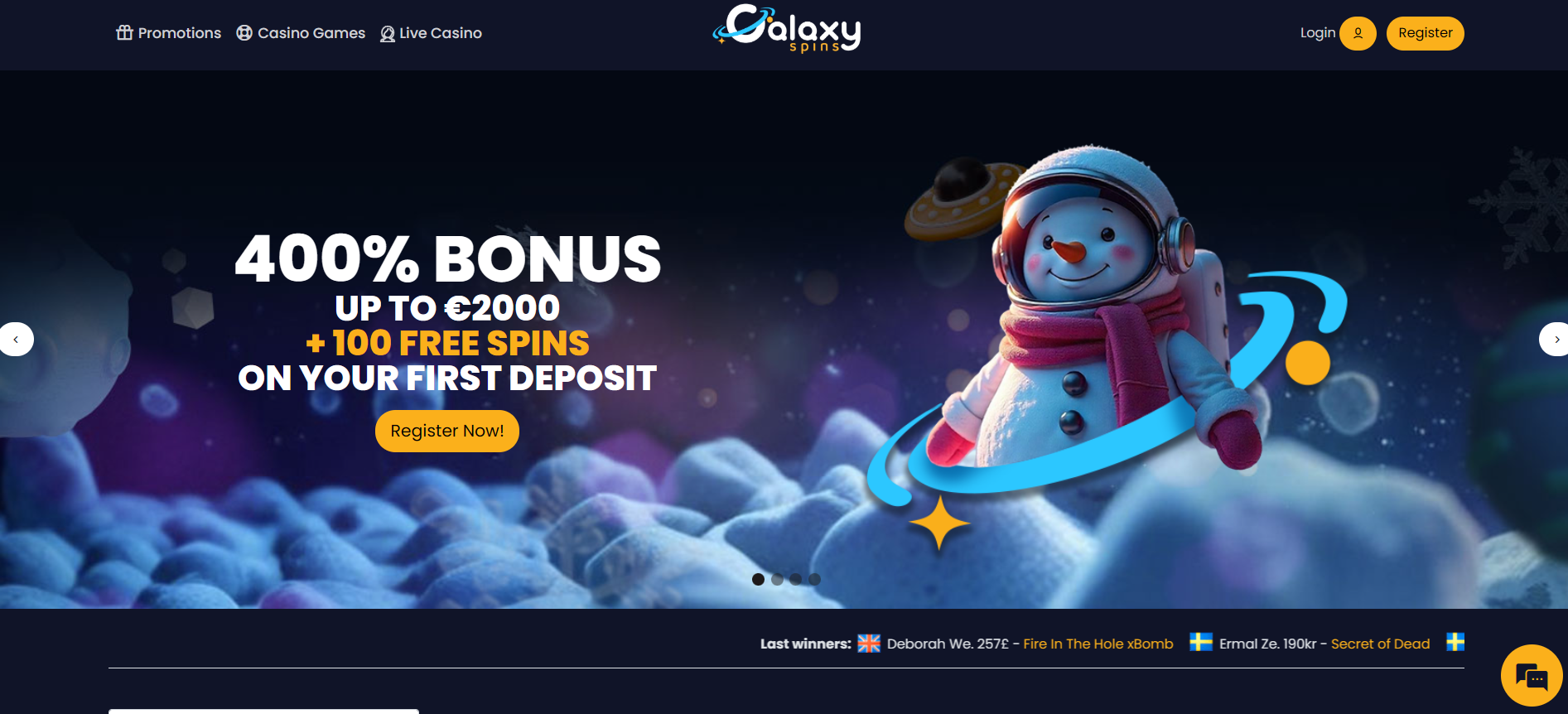Open the Fire In The Hole xBomb link
The width and height of the screenshot is (1568, 714).
tap(1098, 644)
